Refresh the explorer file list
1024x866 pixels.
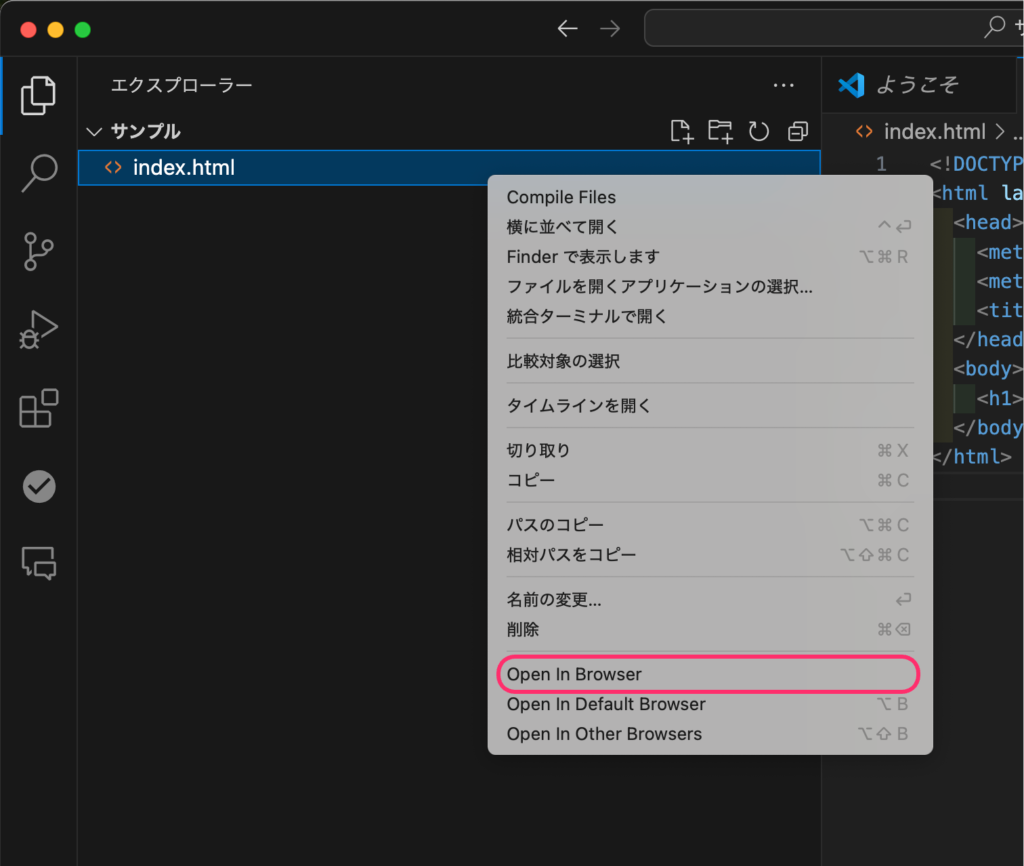(759, 131)
